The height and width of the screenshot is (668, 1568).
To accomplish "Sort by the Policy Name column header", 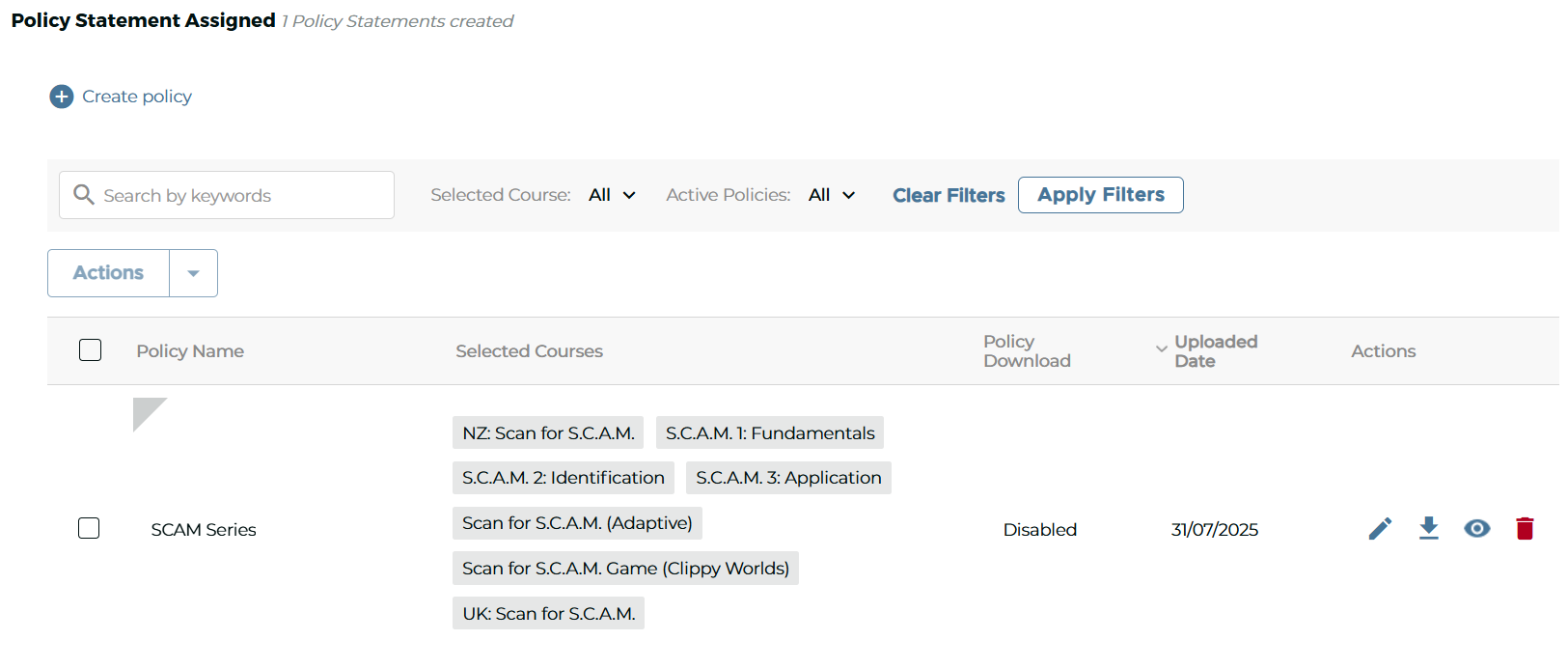I will [x=190, y=351].
